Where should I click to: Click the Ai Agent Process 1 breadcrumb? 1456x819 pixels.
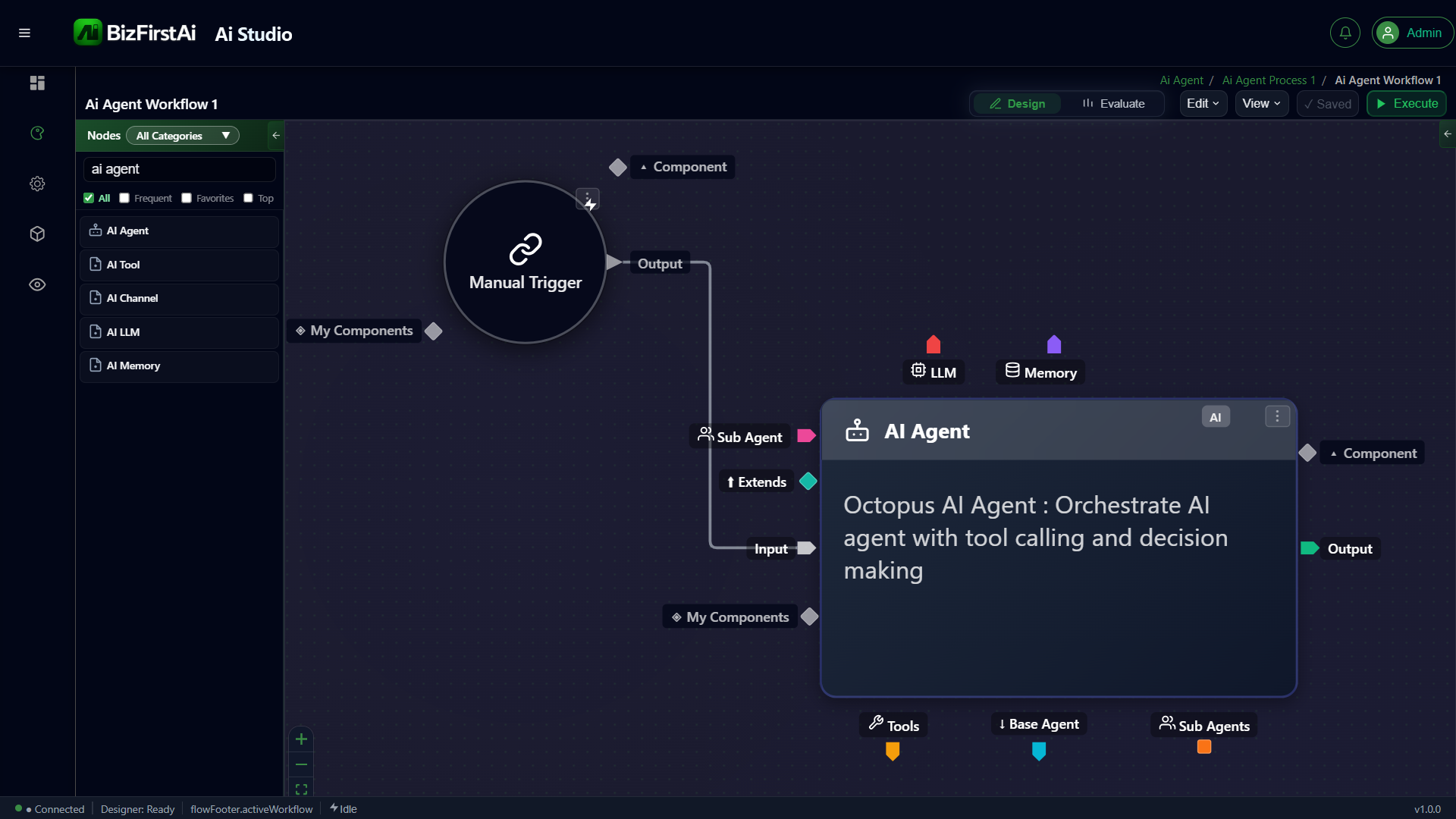(x=1268, y=80)
